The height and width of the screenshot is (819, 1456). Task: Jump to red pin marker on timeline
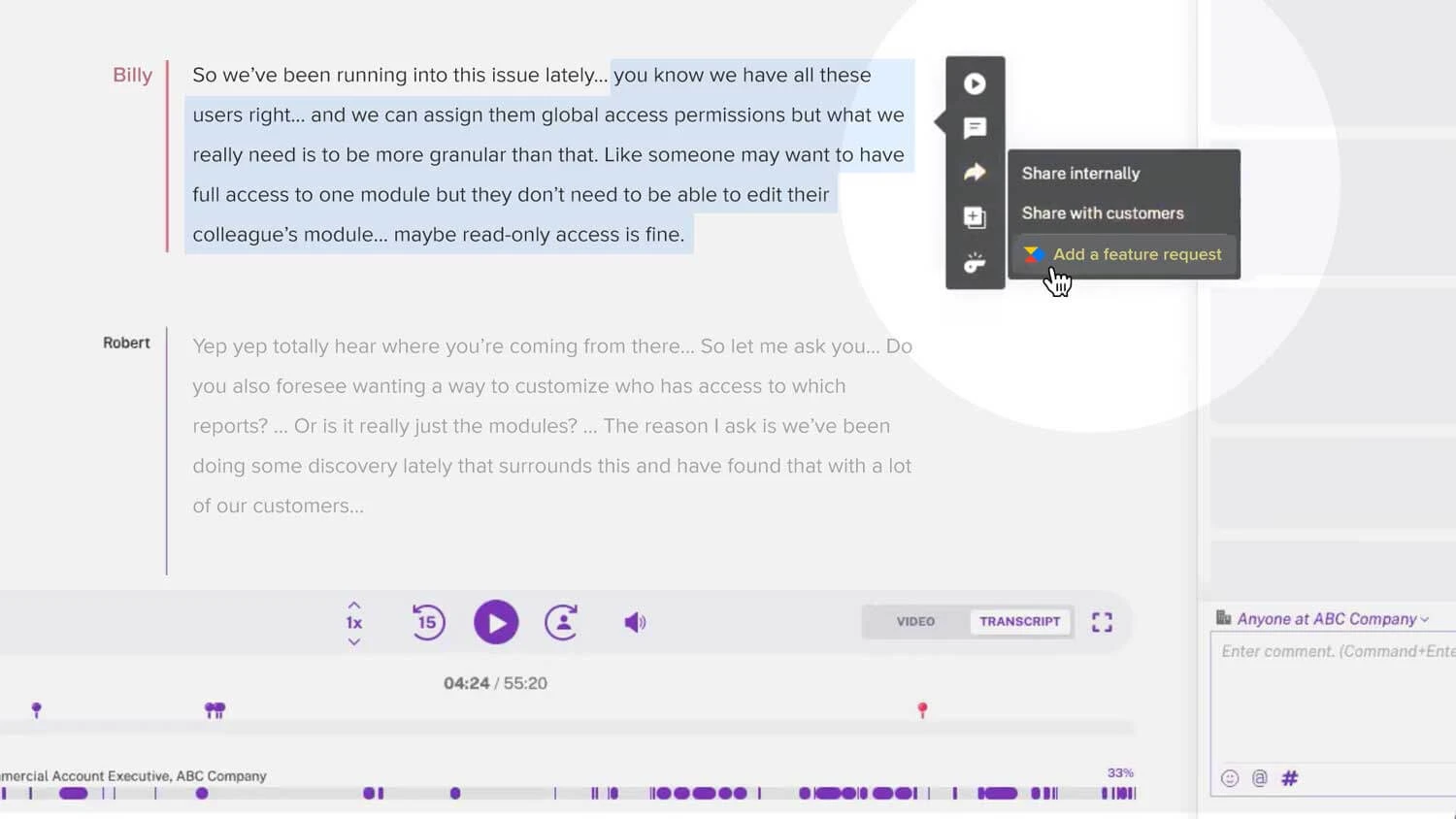click(922, 710)
